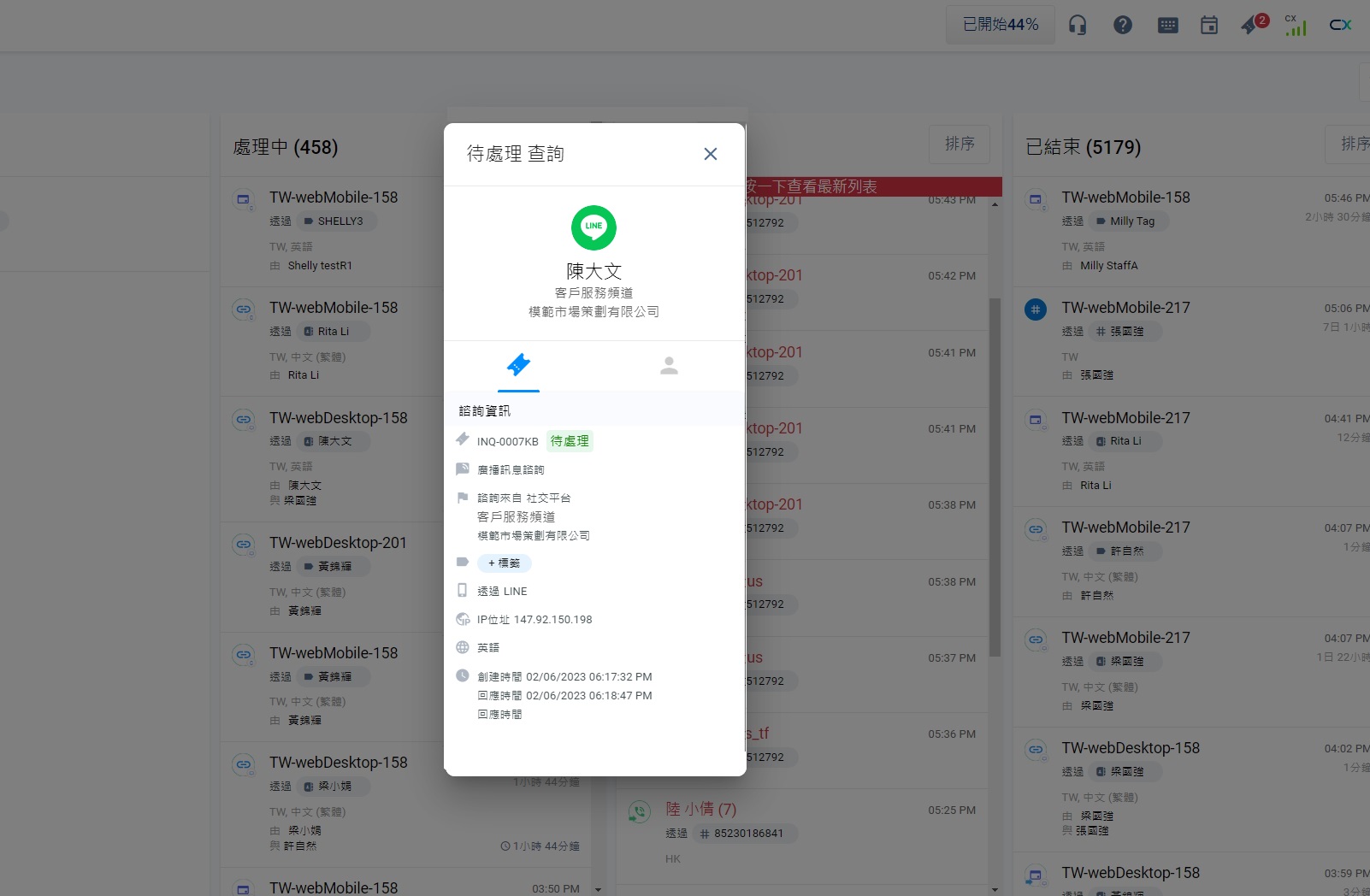Open TW-webDesktop-158 card with 陳大文 chip
The height and width of the screenshot is (896, 1370).
tap(332, 459)
